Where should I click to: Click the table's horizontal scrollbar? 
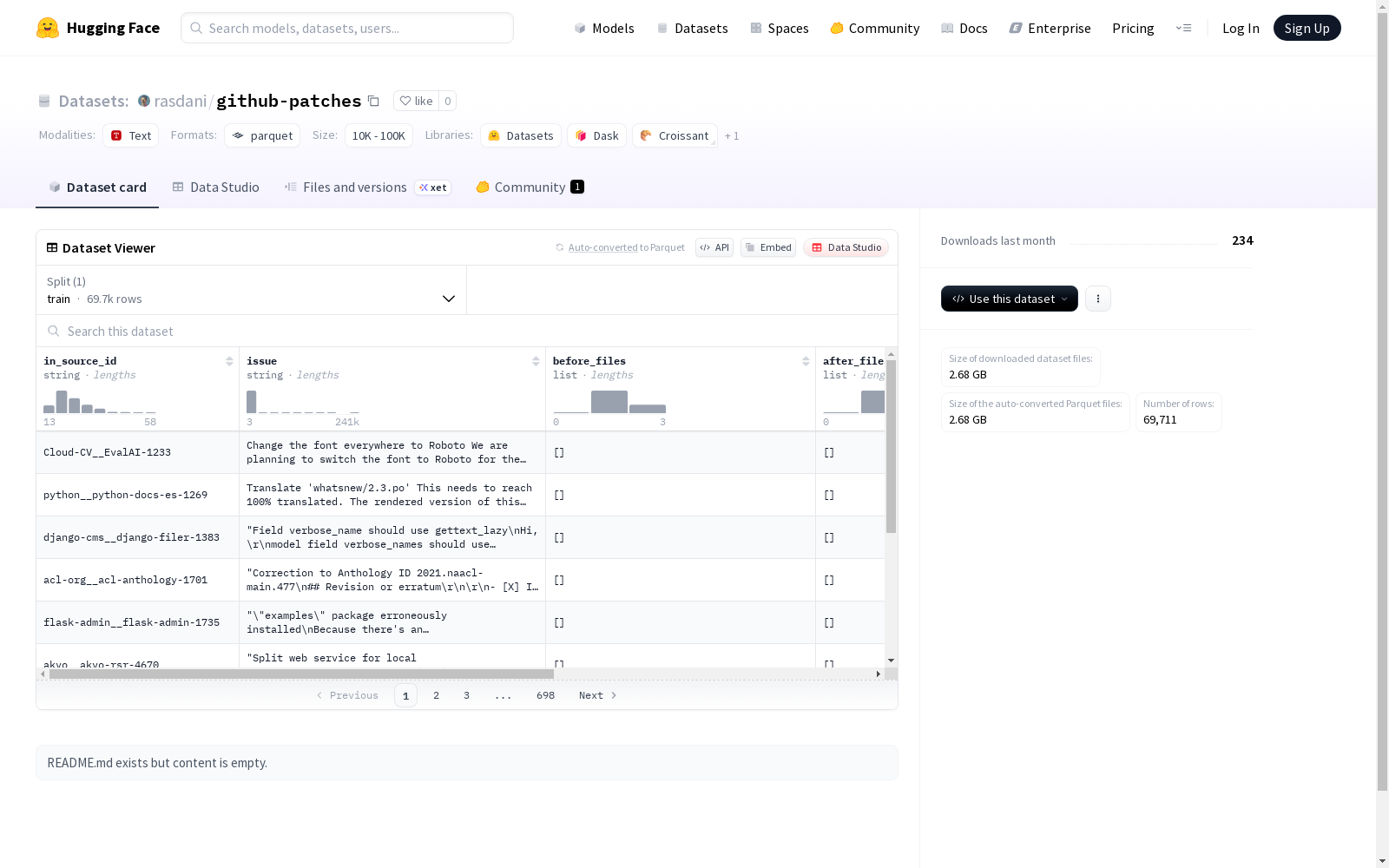click(301, 674)
